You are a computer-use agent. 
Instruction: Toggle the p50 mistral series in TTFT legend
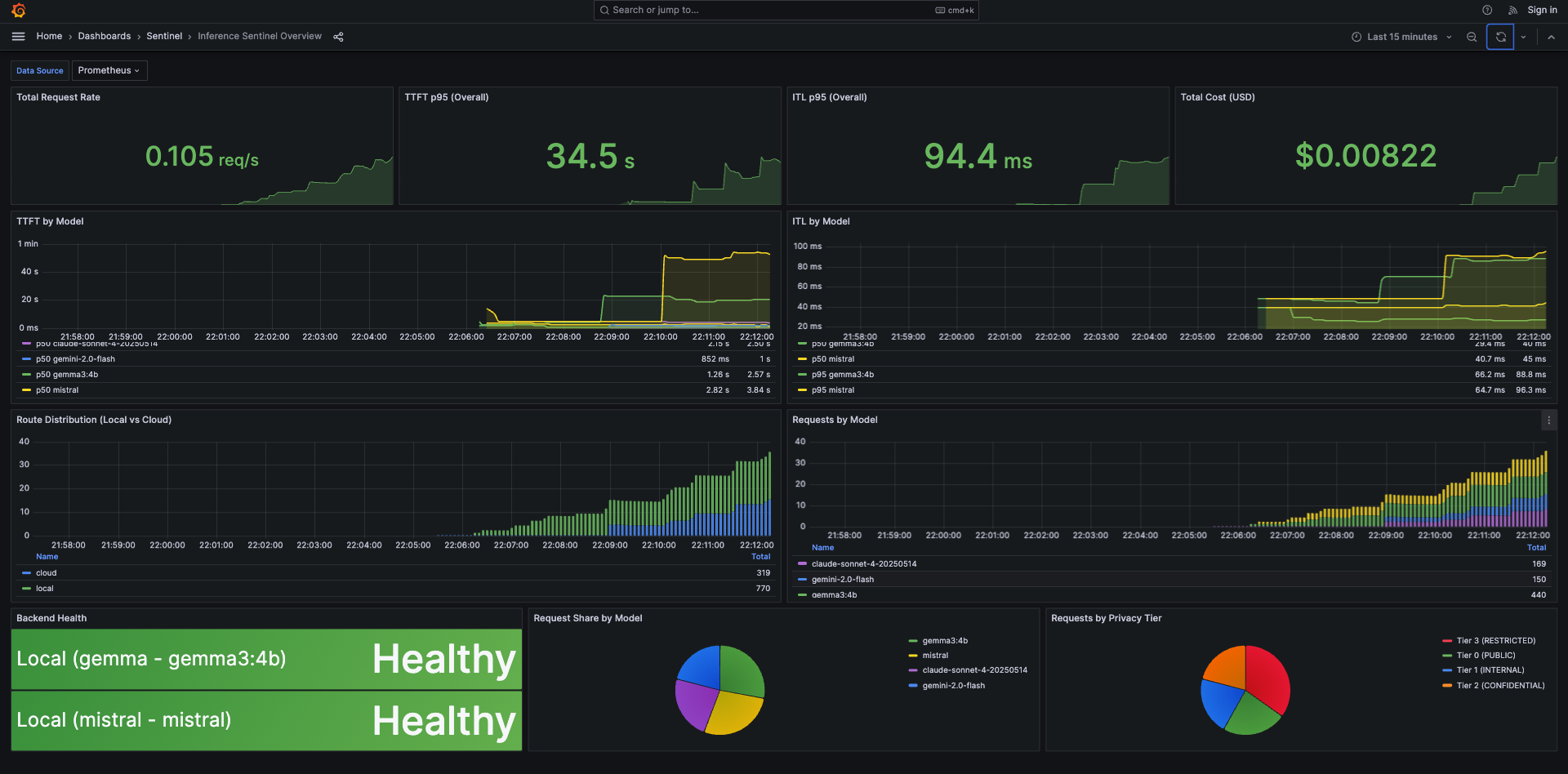(57, 389)
